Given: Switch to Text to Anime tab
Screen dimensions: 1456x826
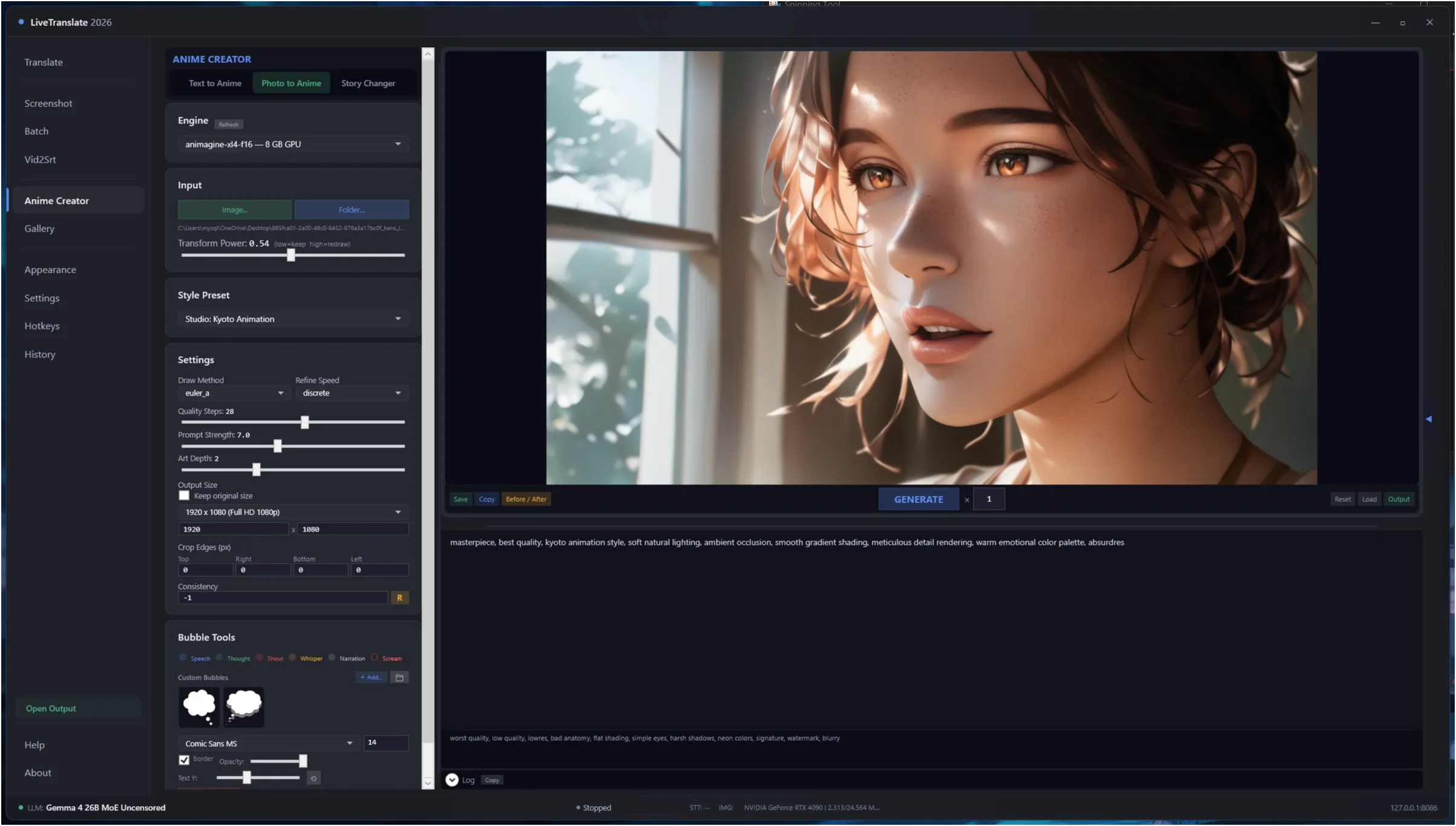Looking at the screenshot, I should [x=215, y=83].
